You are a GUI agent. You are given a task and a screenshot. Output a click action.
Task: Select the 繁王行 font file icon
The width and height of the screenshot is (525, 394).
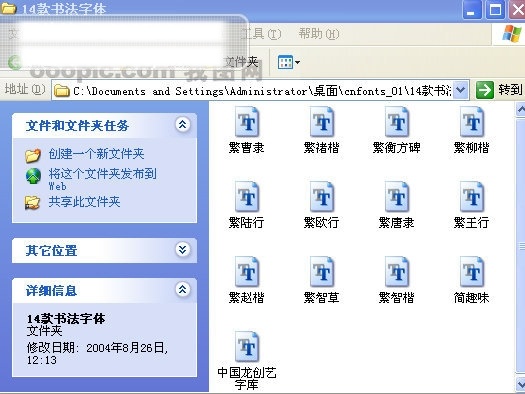(472, 196)
